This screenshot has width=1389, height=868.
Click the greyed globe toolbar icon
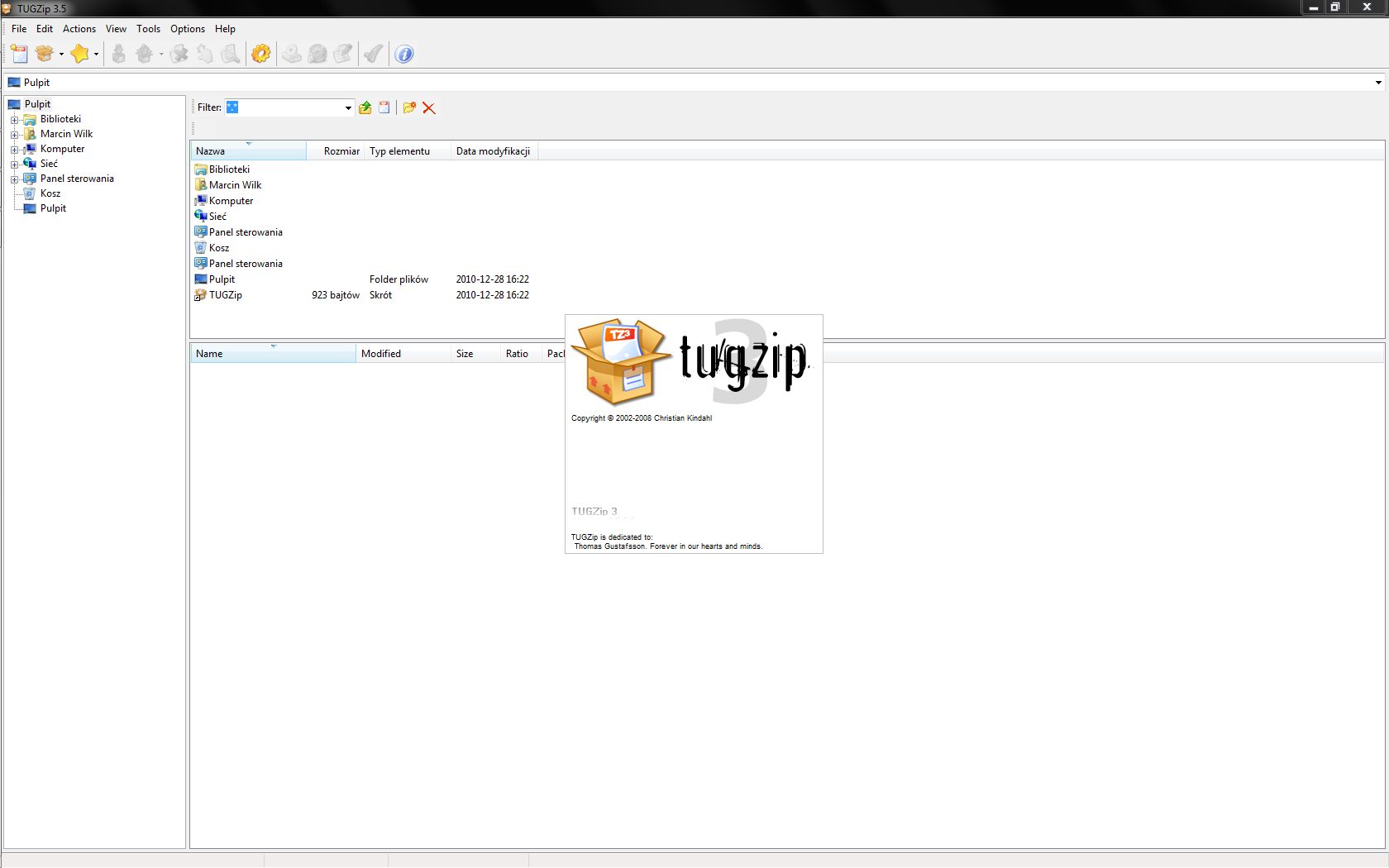(x=317, y=54)
